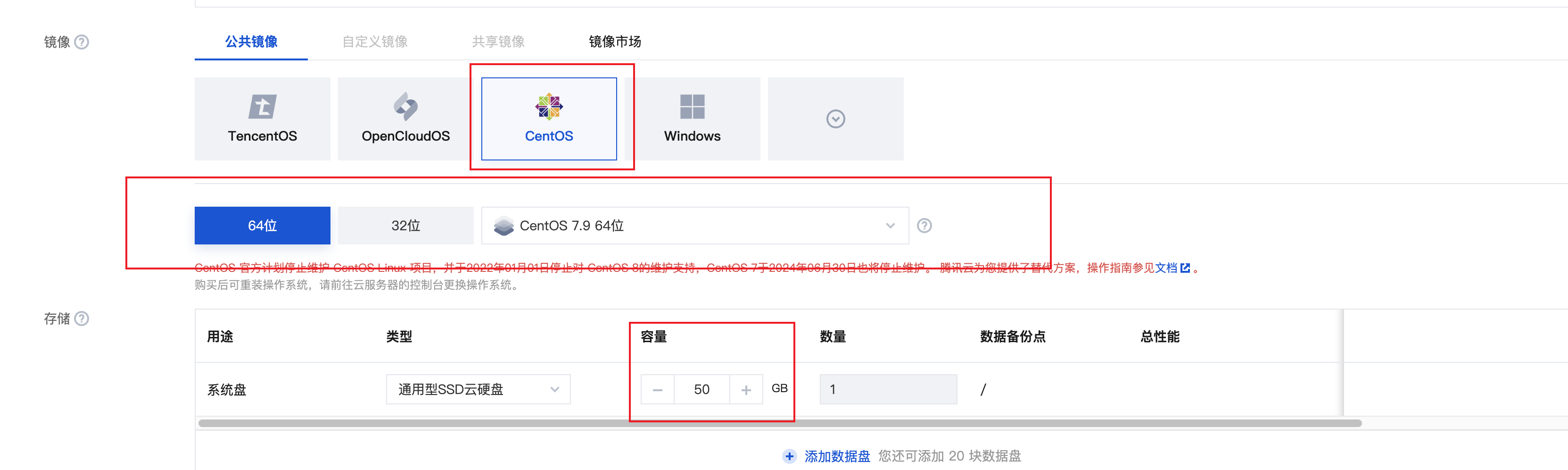Click the 总性能 column header
Viewport: 1568px width, 470px height.
(1160, 336)
